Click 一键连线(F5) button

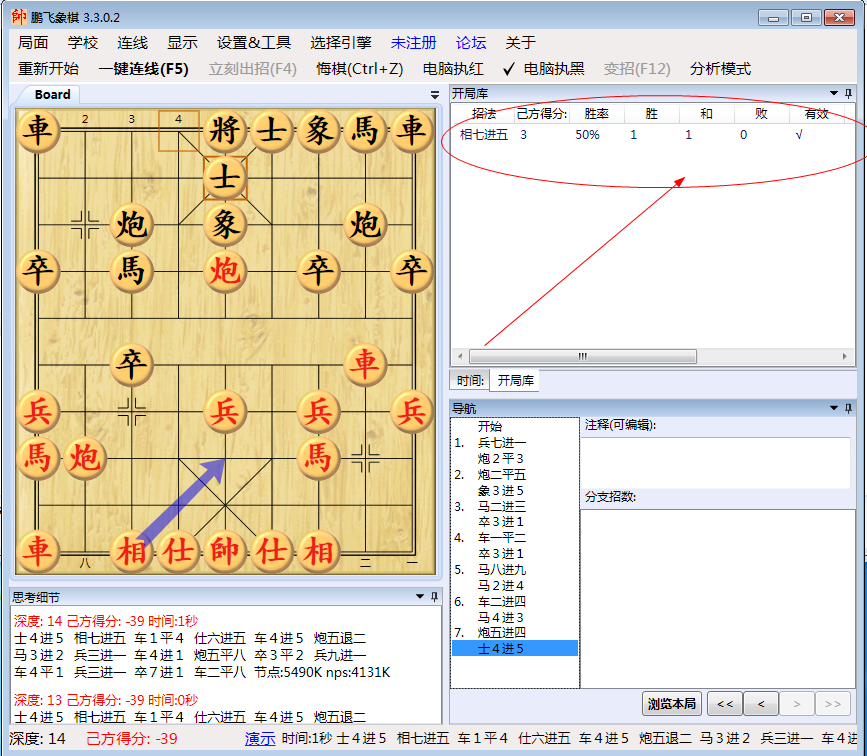click(144, 69)
